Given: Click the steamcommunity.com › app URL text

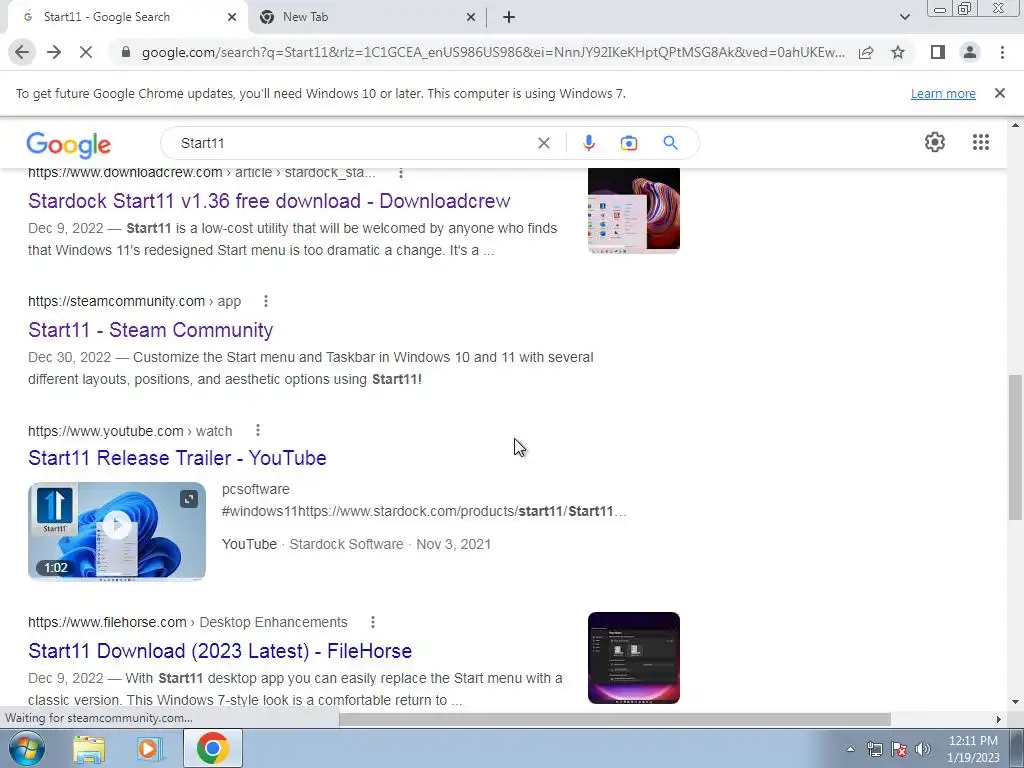Looking at the screenshot, I should [x=135, y=301].
